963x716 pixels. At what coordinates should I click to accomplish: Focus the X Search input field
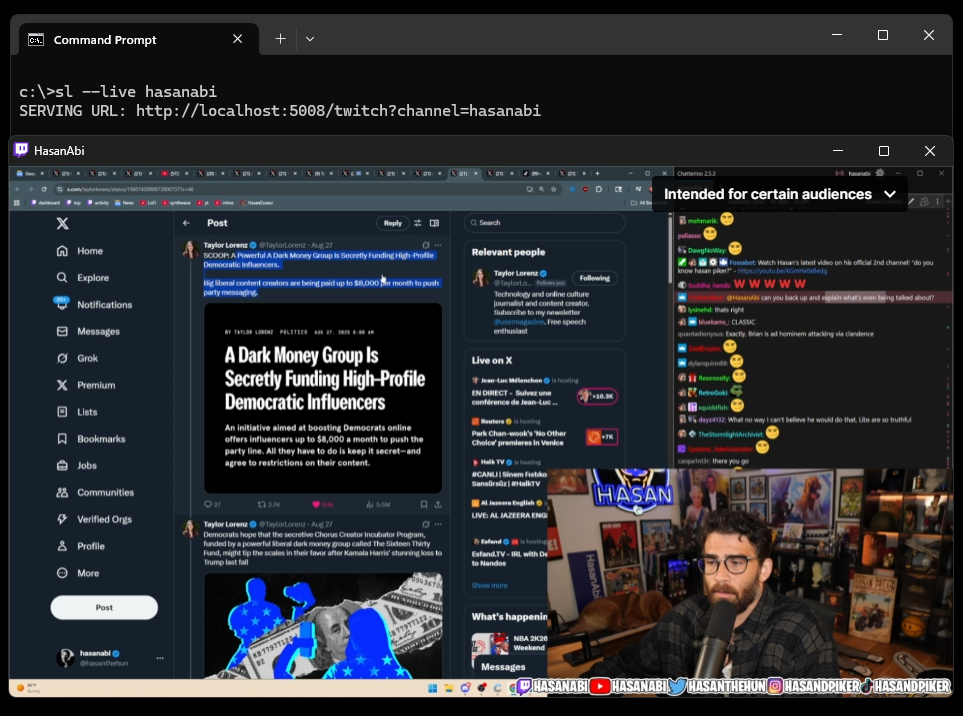click(545, 223)
